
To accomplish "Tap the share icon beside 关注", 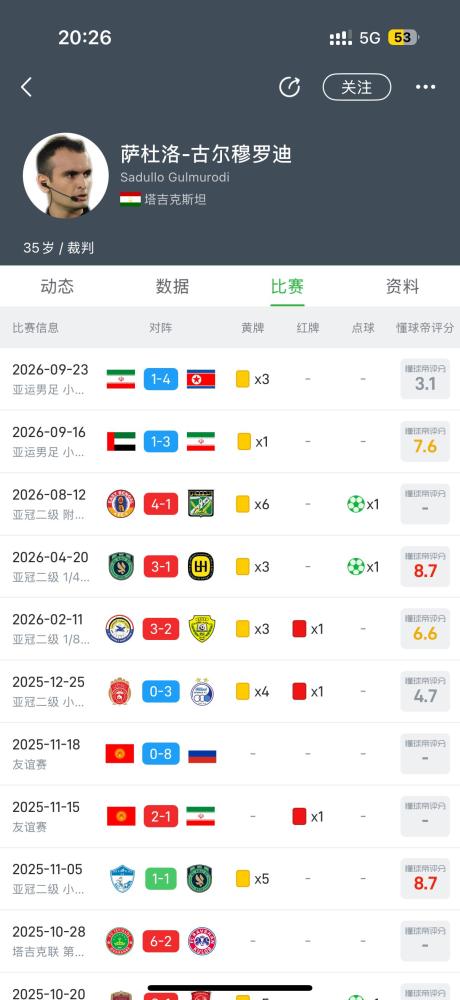I will pos(289,87).
